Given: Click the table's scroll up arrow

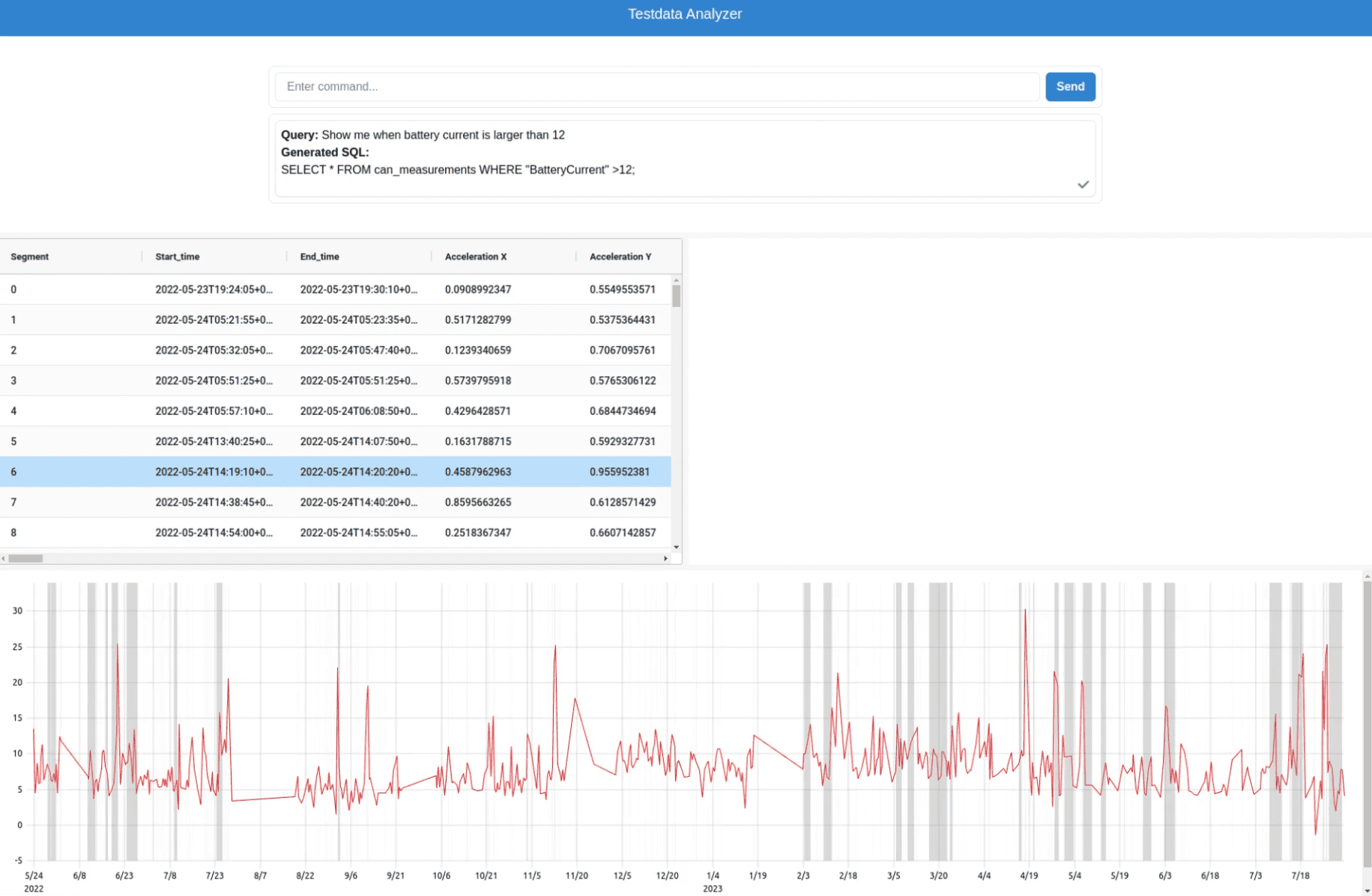Looking at the screenshot, I should (677, 280).
